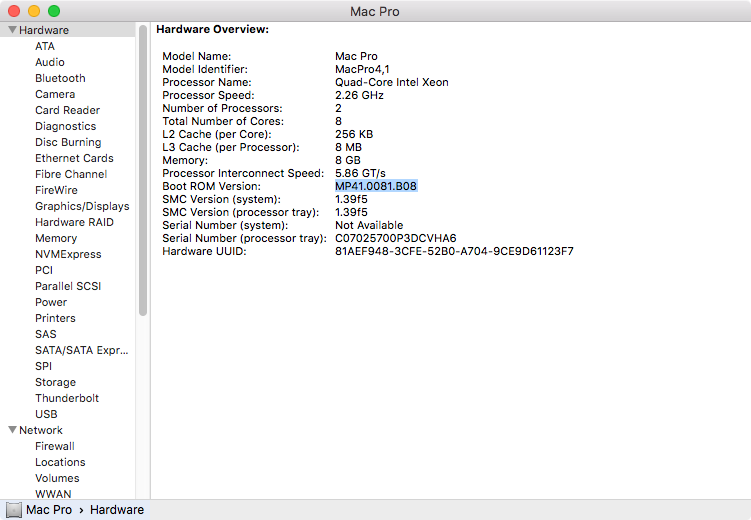
Task: Close the Mac Pro window
Action: pos(14,11)
